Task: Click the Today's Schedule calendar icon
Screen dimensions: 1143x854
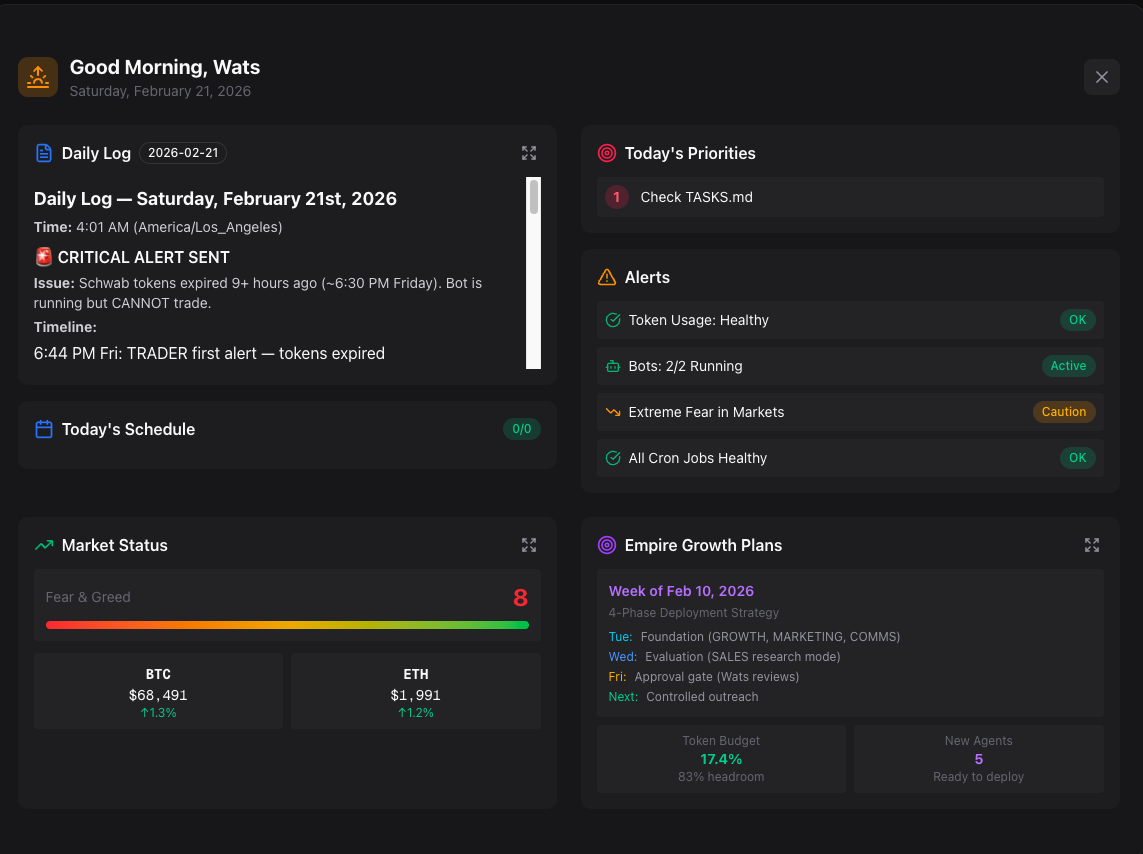Action: click(x=44, y=429)
